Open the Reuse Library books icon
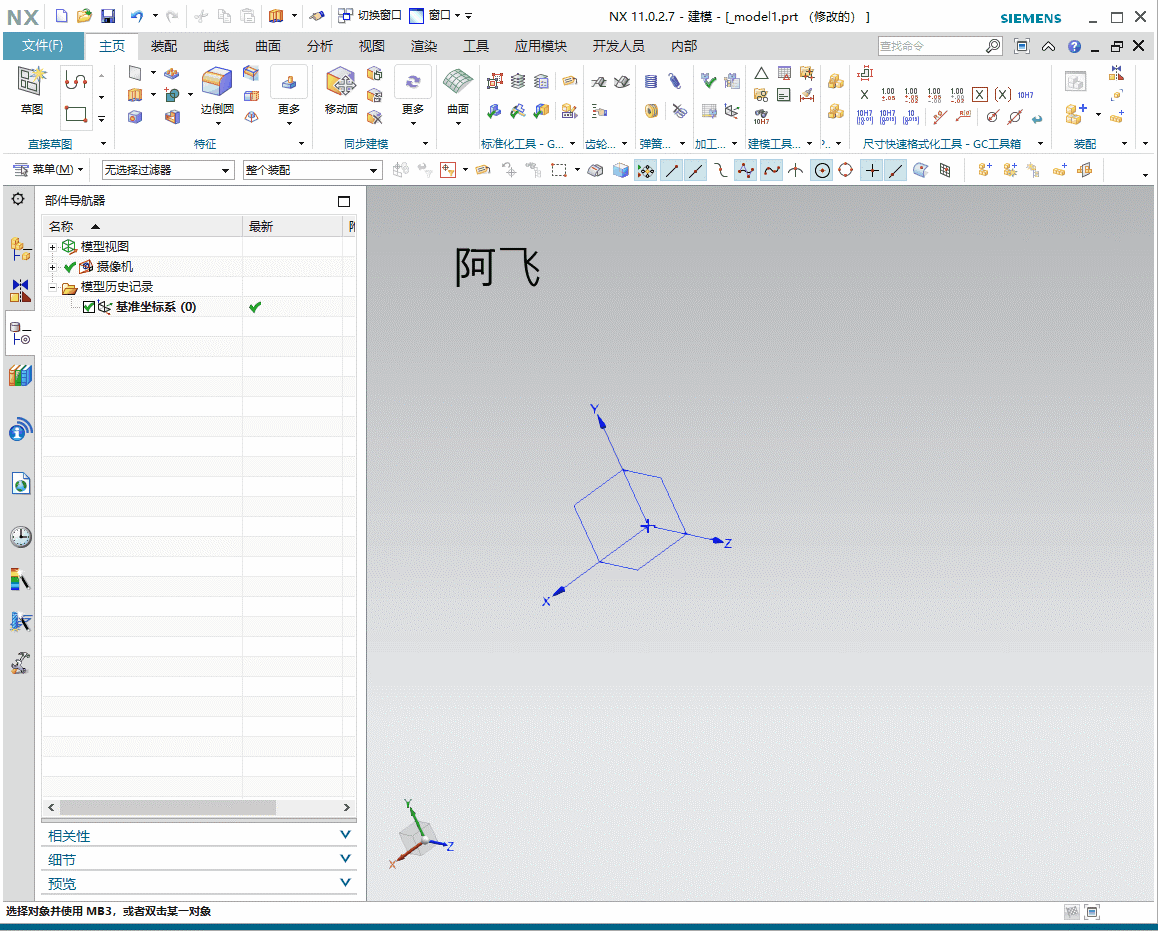 coord(21,375)
